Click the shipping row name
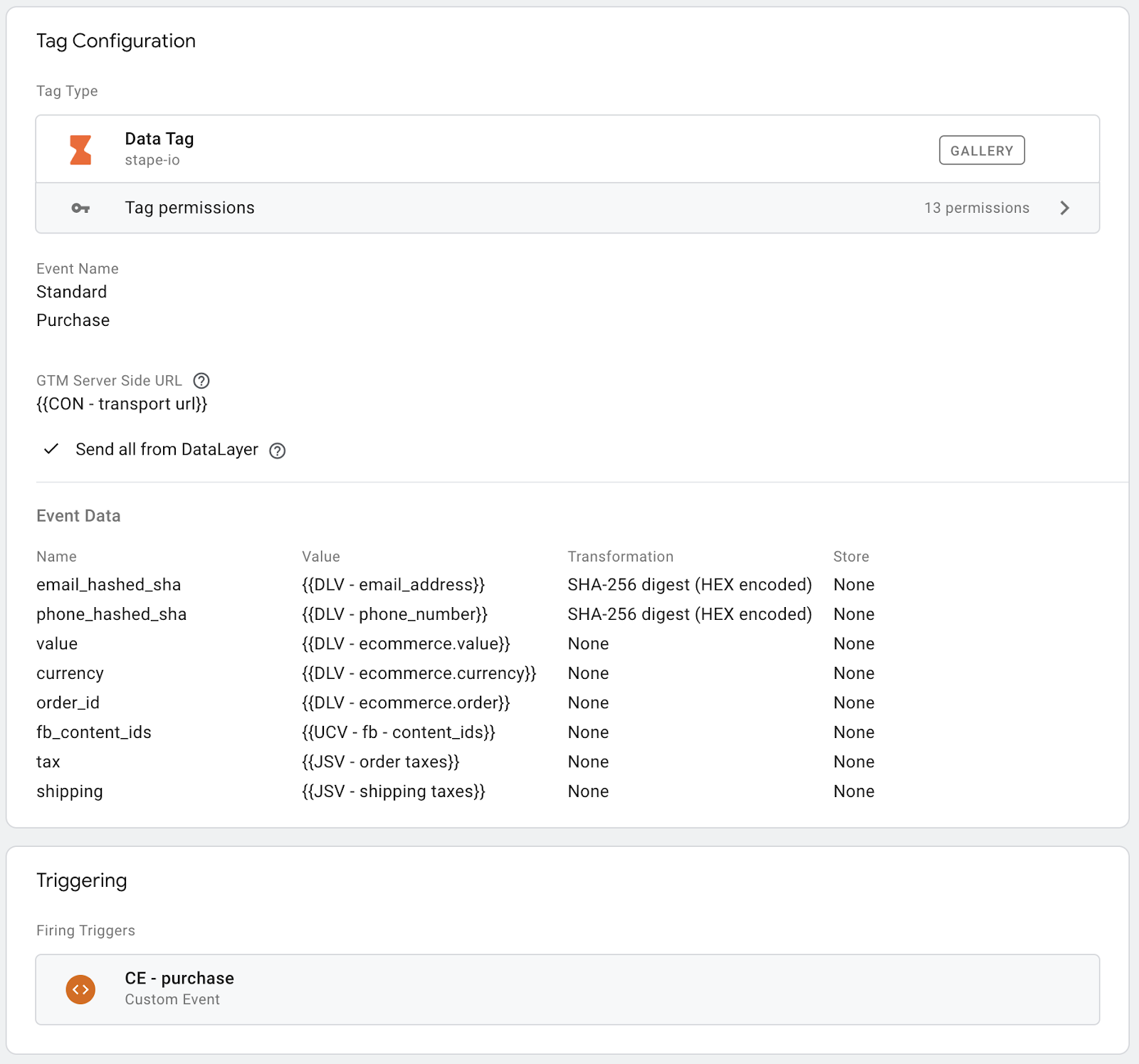 click(x=70, y=791)
